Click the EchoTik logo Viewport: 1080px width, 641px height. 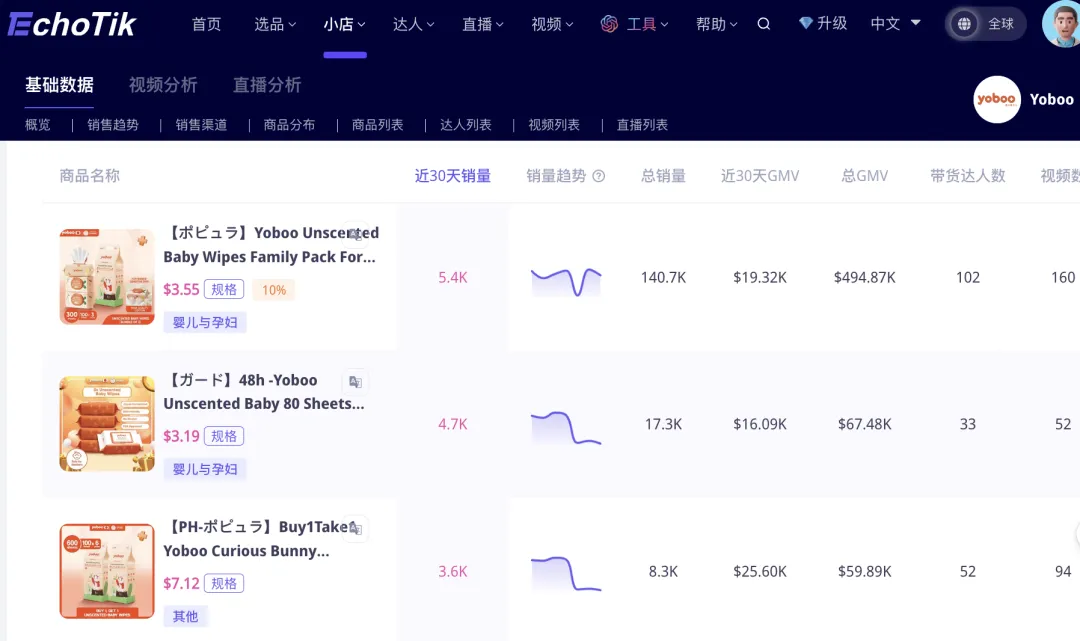(x=72, y=25)
